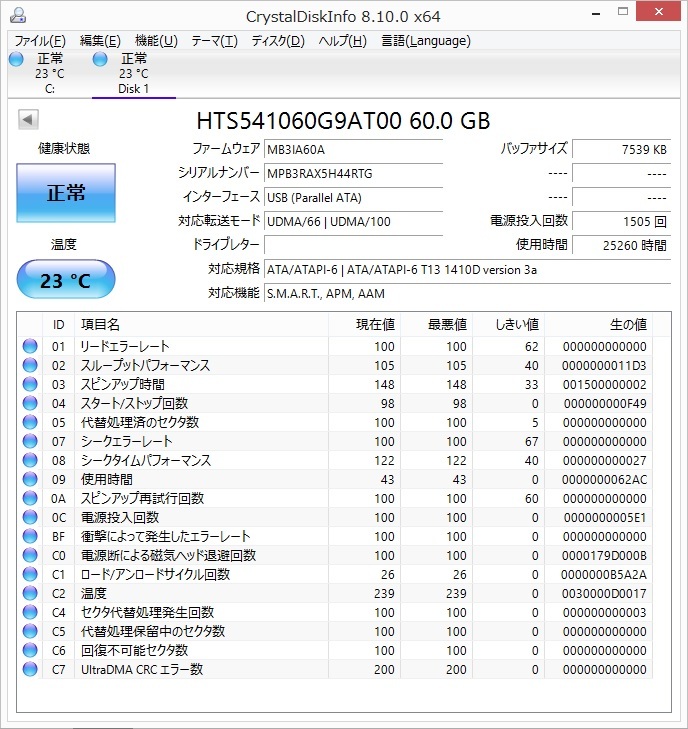Click blue status orb above Disk 1

click(x=100, y=59)
